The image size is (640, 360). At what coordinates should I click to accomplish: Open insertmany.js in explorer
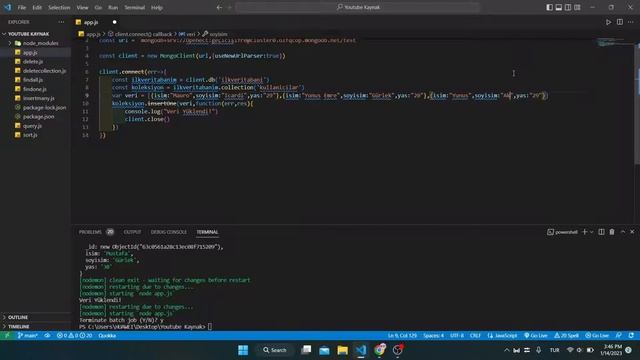(38, 98)
